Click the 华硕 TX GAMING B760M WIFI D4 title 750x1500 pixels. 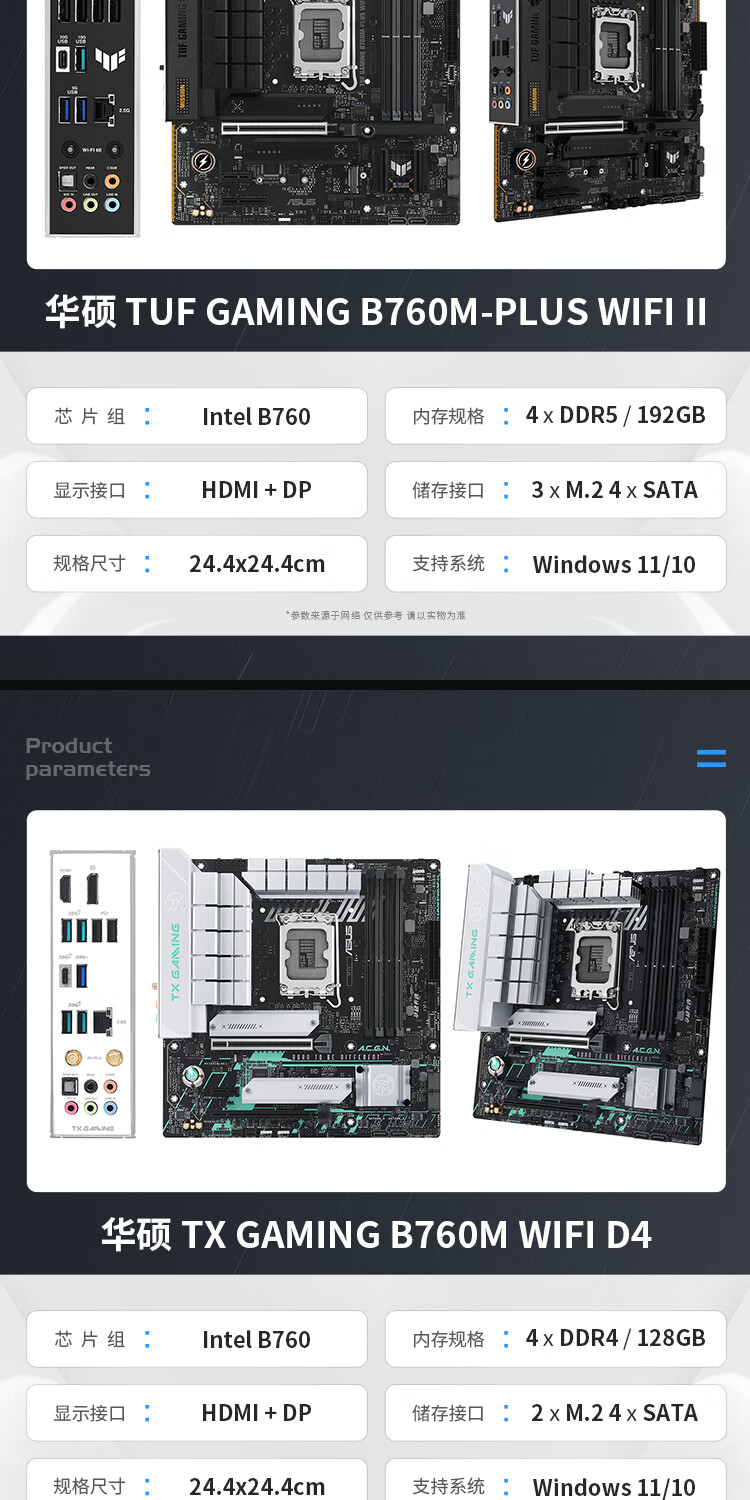point(376,1234)
